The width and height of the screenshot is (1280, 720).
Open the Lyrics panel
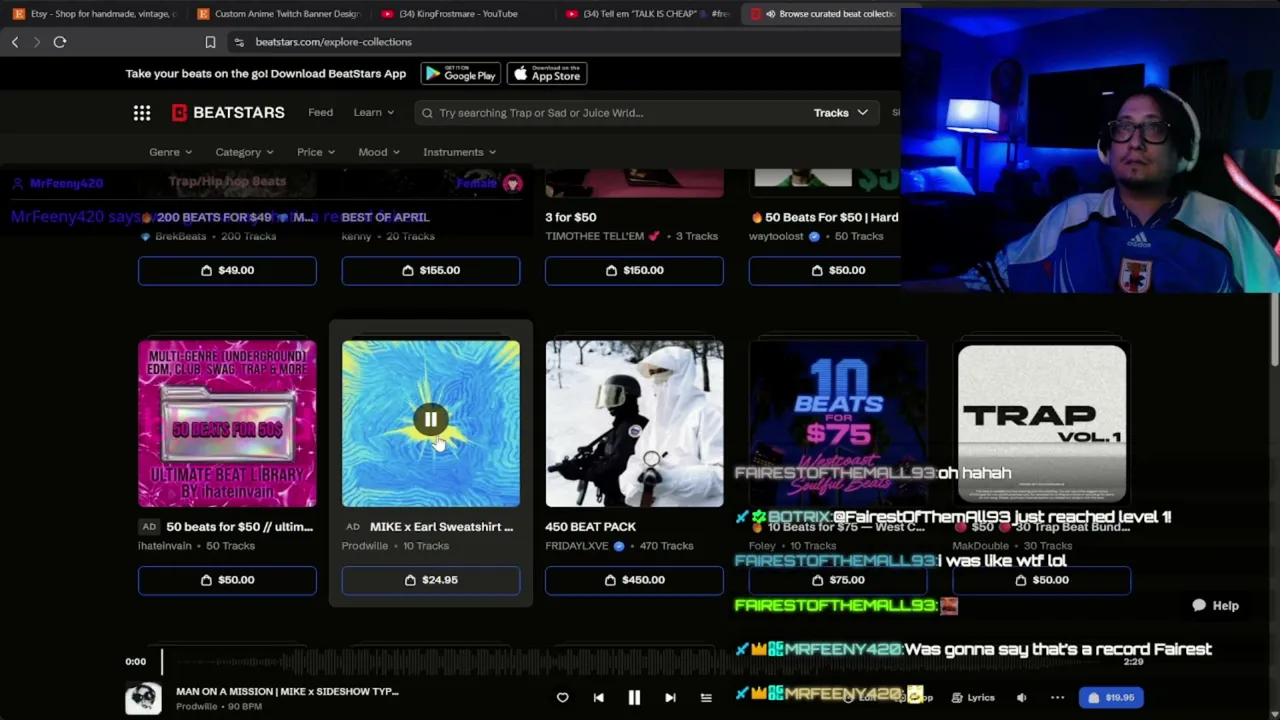click(x=973, y=698)
